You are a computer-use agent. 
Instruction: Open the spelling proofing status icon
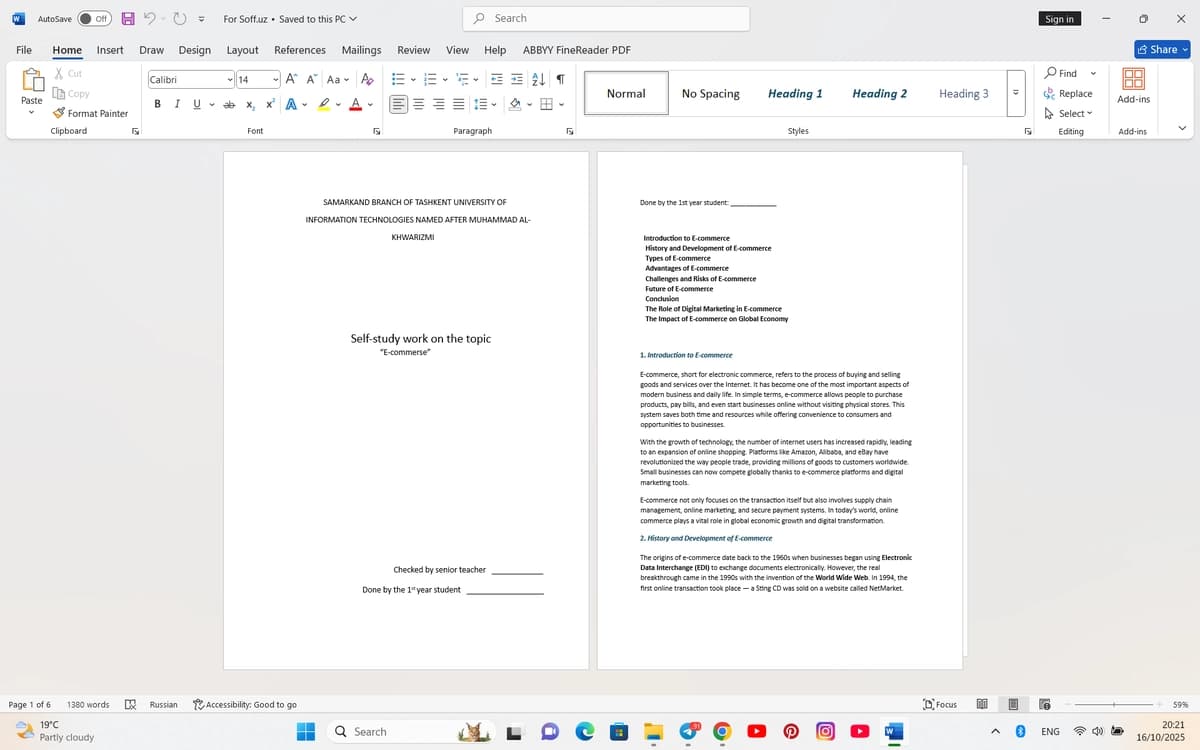(x=130, y=705)
